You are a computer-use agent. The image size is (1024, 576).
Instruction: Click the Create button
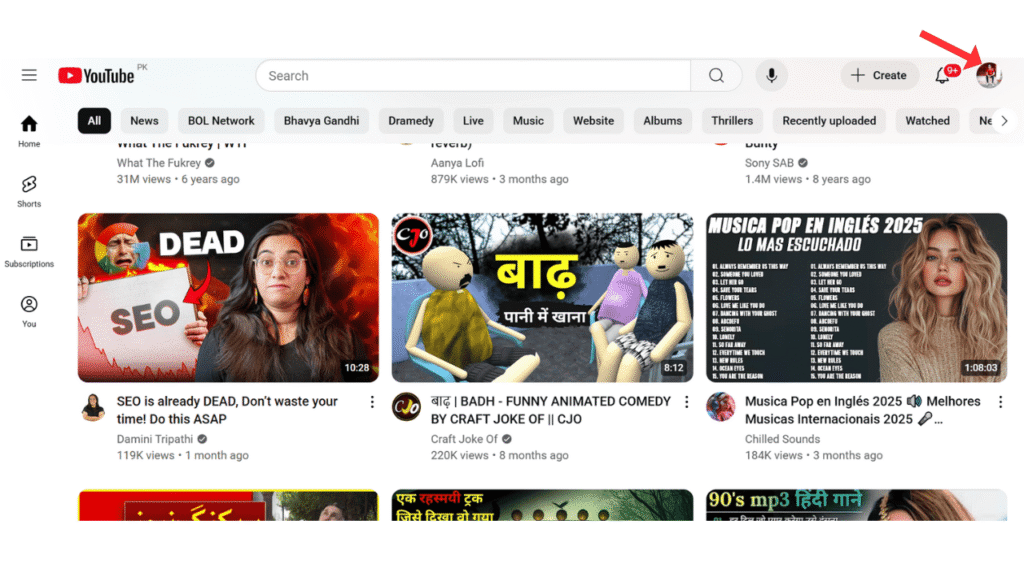(879, 75)
